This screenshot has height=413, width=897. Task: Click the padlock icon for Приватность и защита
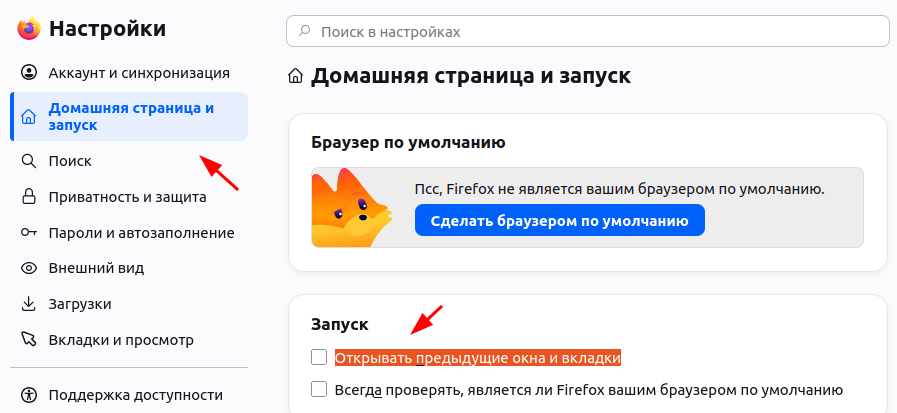click(28, 197)
